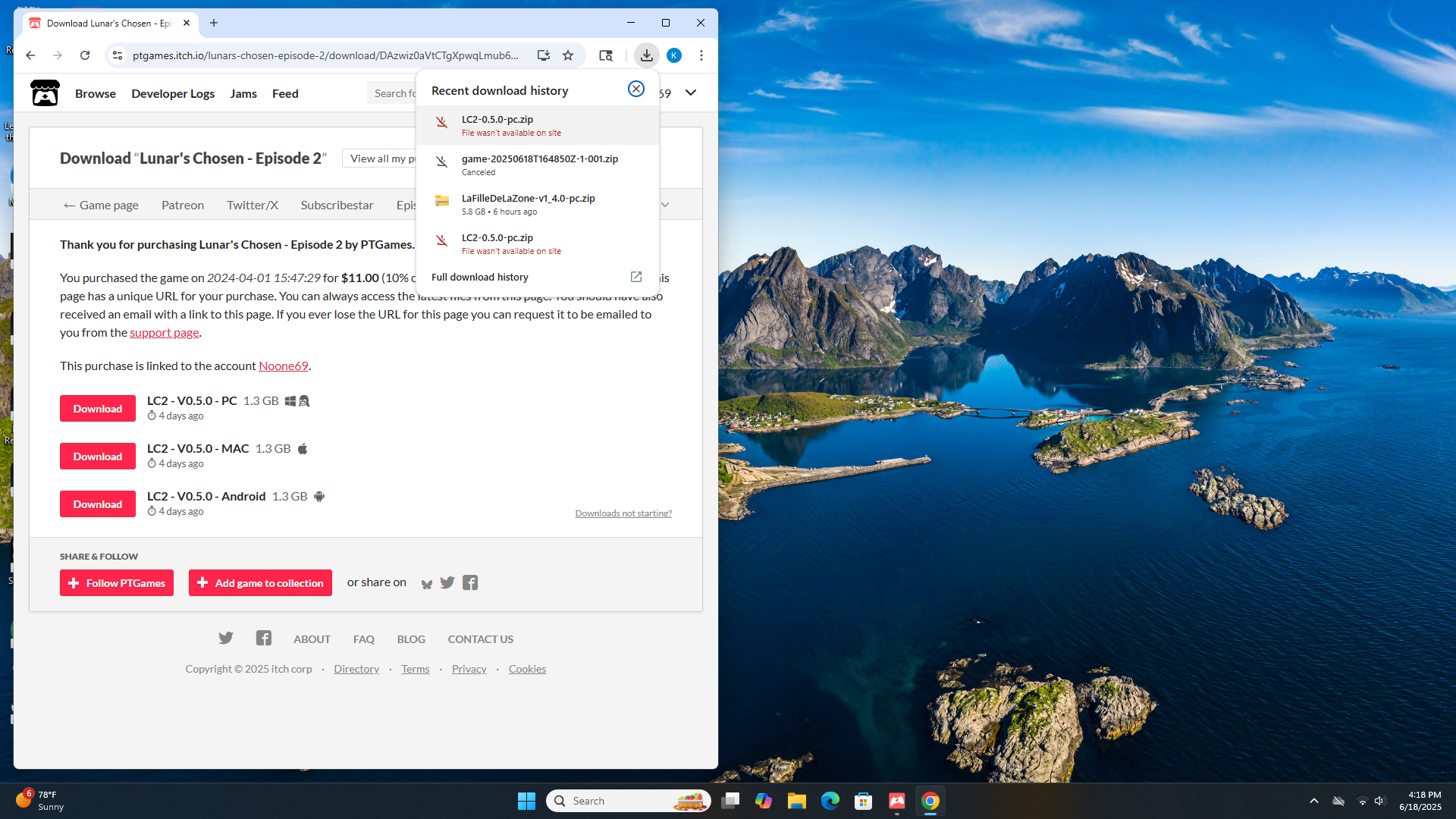Open site information icon in address bar
Image resolution: width=1456 pixels, height=819 pixels.
pos(117,55)
